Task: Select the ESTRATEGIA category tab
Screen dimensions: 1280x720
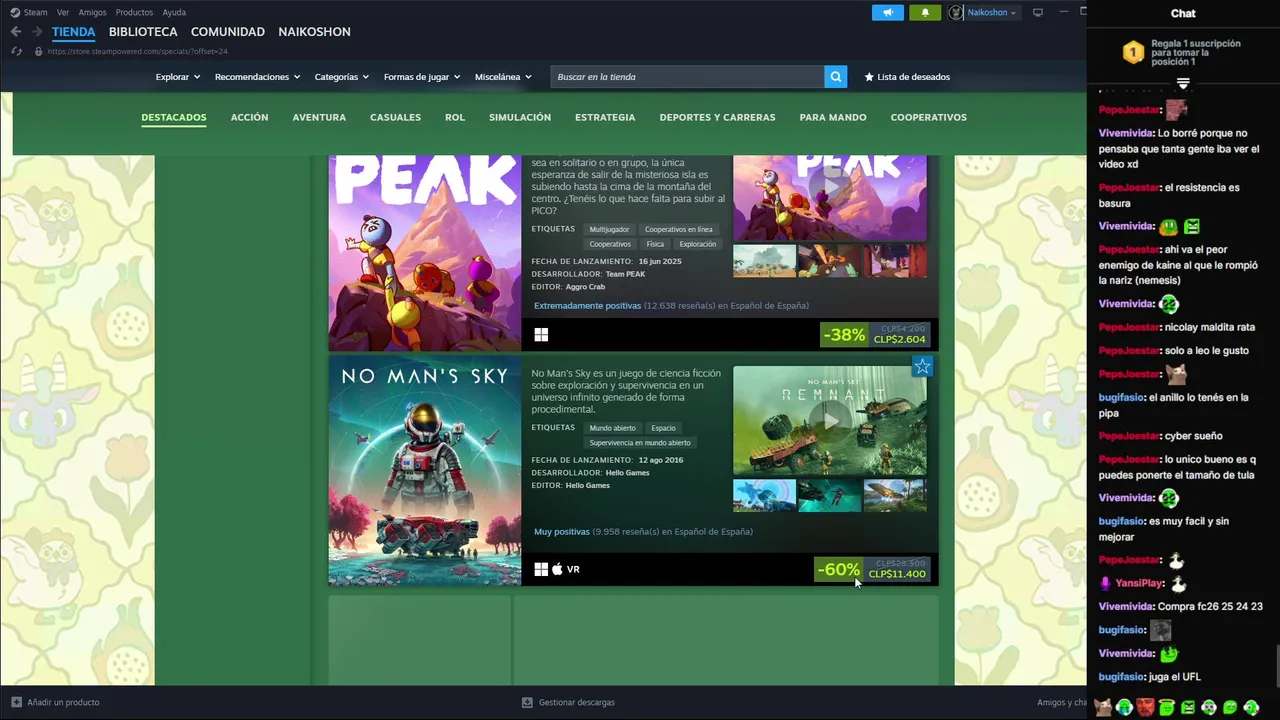Action: tap(605, 117)
